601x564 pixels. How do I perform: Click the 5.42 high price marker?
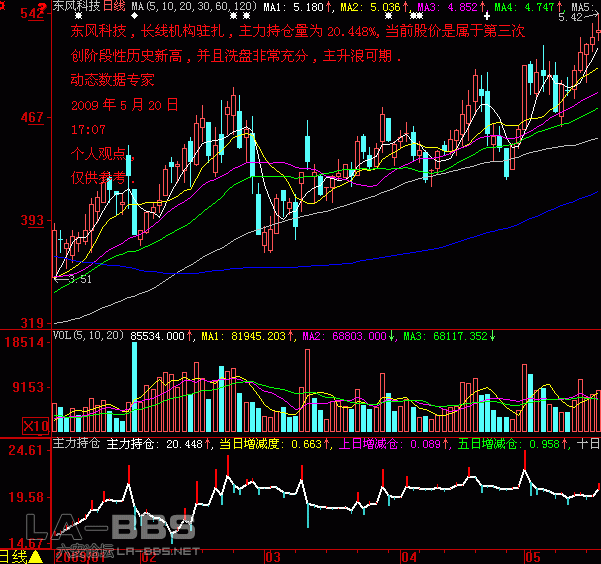pyautogui.click(x=571, y=18)
